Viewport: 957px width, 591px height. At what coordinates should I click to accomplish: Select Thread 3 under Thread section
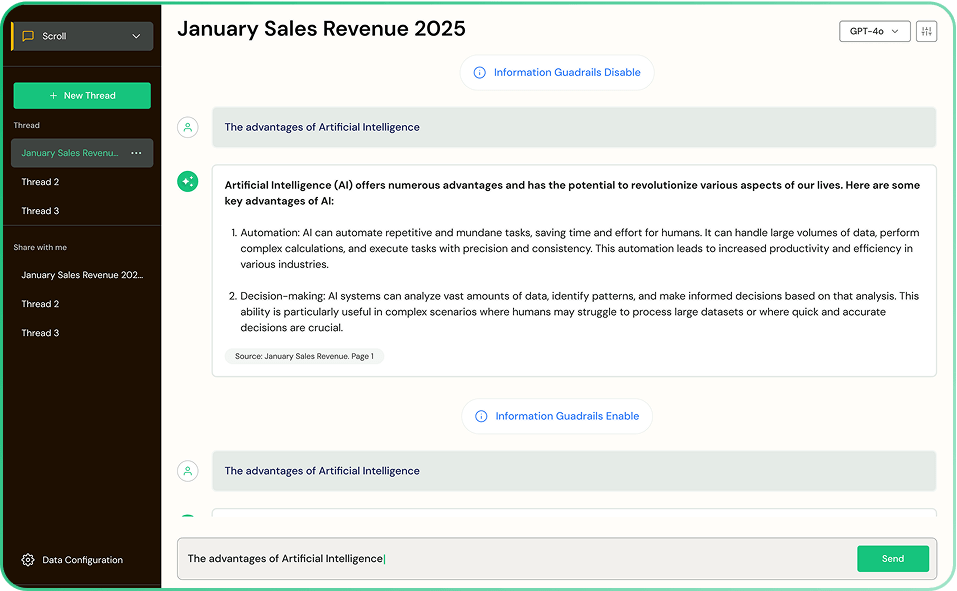point(40,211)
